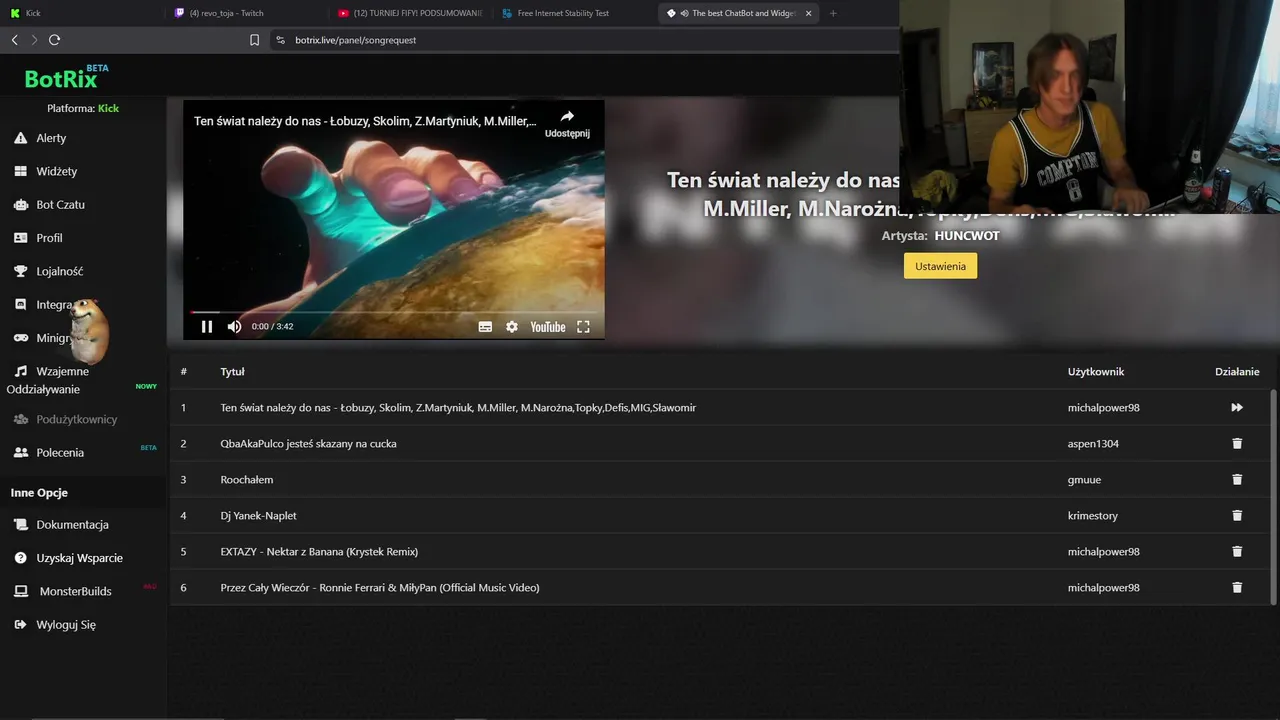The image size is (1280, 720).
Task: Open Widżety in the sidebar
Action: (x=56, y=171)
